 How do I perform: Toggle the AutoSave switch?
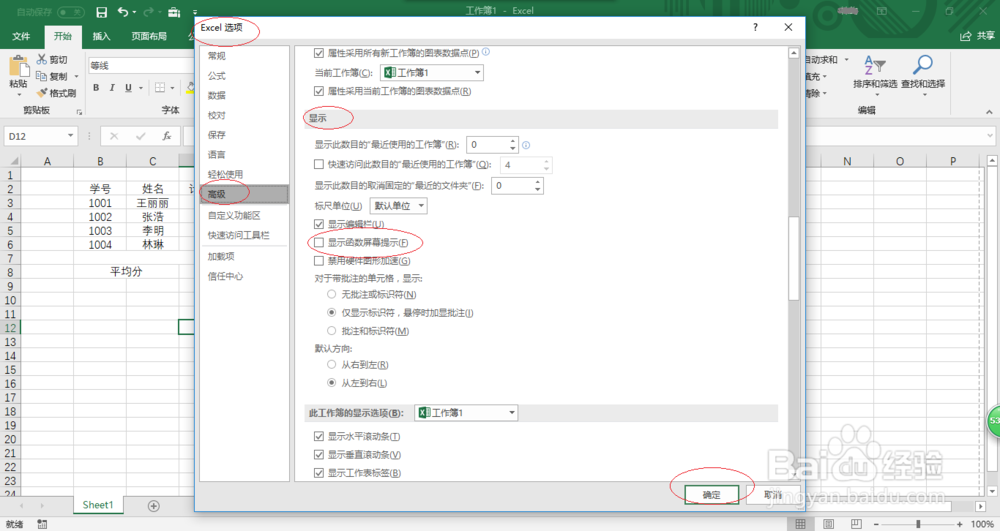71,12
